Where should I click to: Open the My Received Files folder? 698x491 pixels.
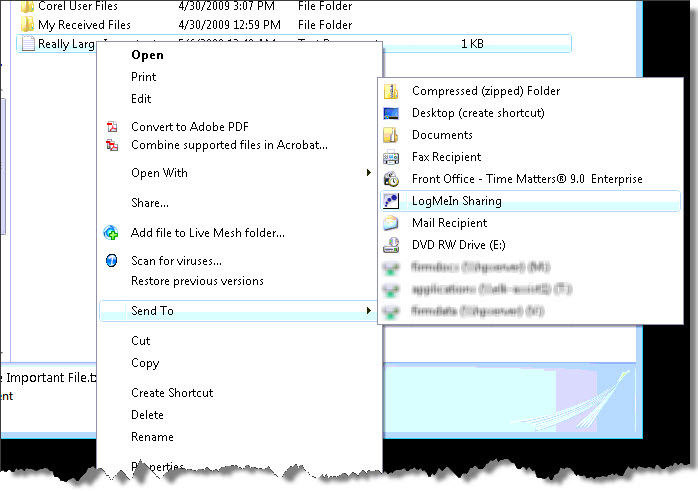tap(84, 24)
